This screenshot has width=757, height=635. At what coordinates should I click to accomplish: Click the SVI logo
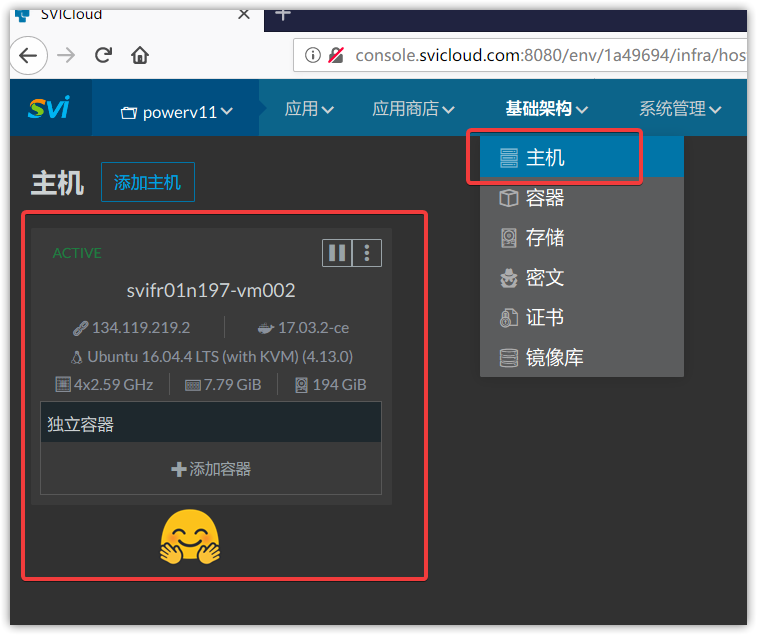[x=50, y=107]
